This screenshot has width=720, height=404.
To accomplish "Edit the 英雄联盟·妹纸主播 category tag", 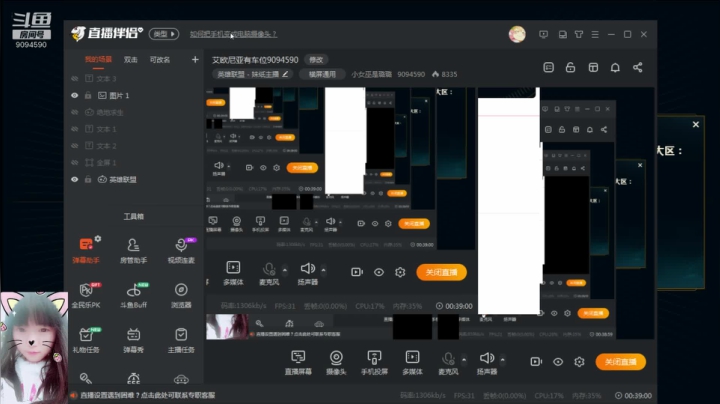I will [253, 74].
